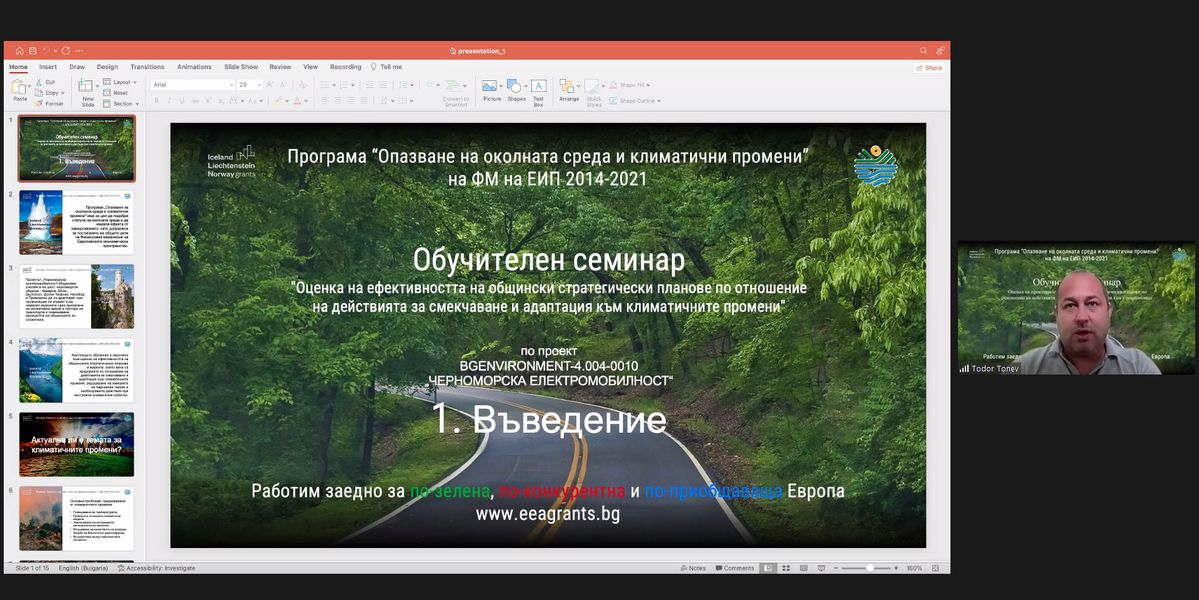Click the collaboration people icon in title bar
Viewport: 1199px width, 600px height.
(x=941, y=50)
